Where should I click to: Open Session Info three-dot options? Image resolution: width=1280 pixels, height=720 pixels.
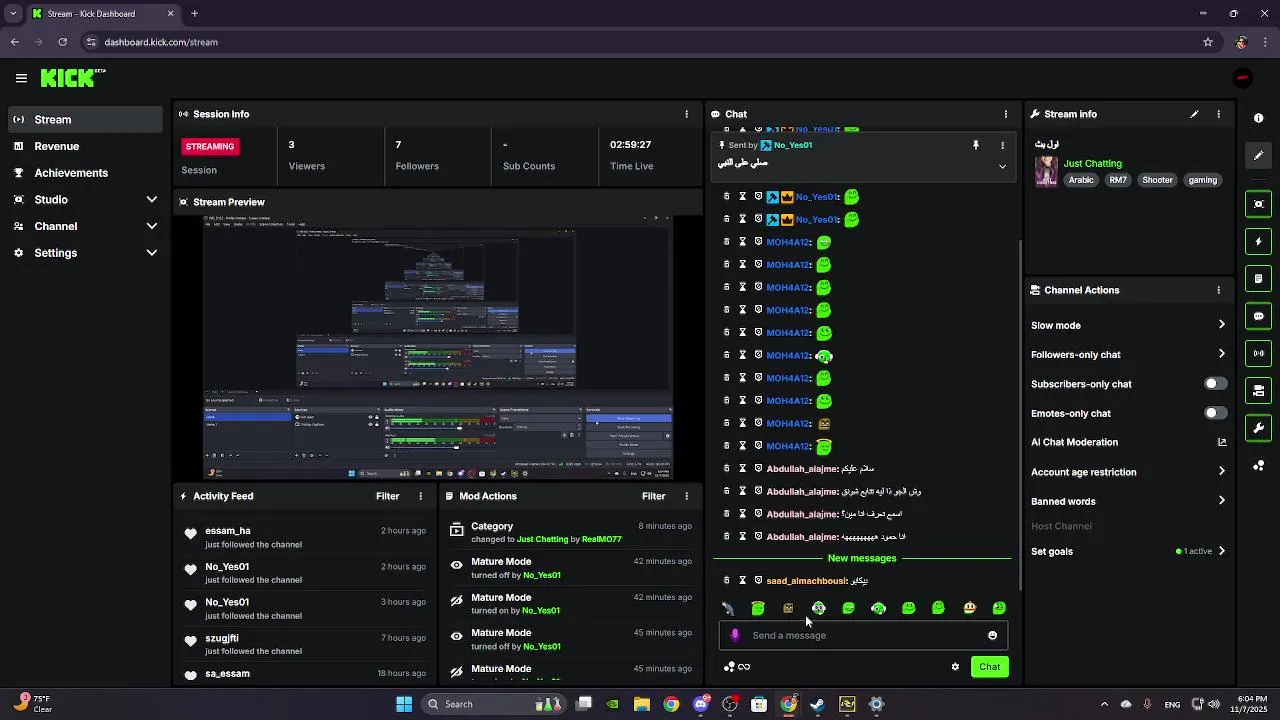[x=686, y=114]
